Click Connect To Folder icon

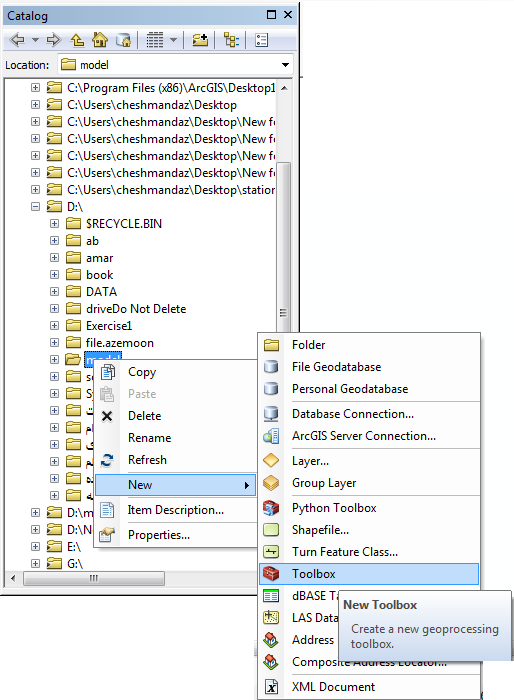click(x=200, y=40)
